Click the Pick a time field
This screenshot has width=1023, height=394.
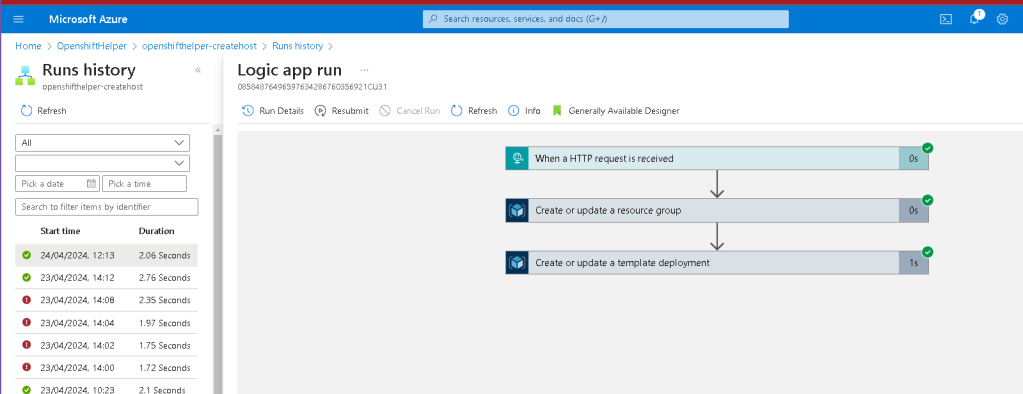point(145,184)
